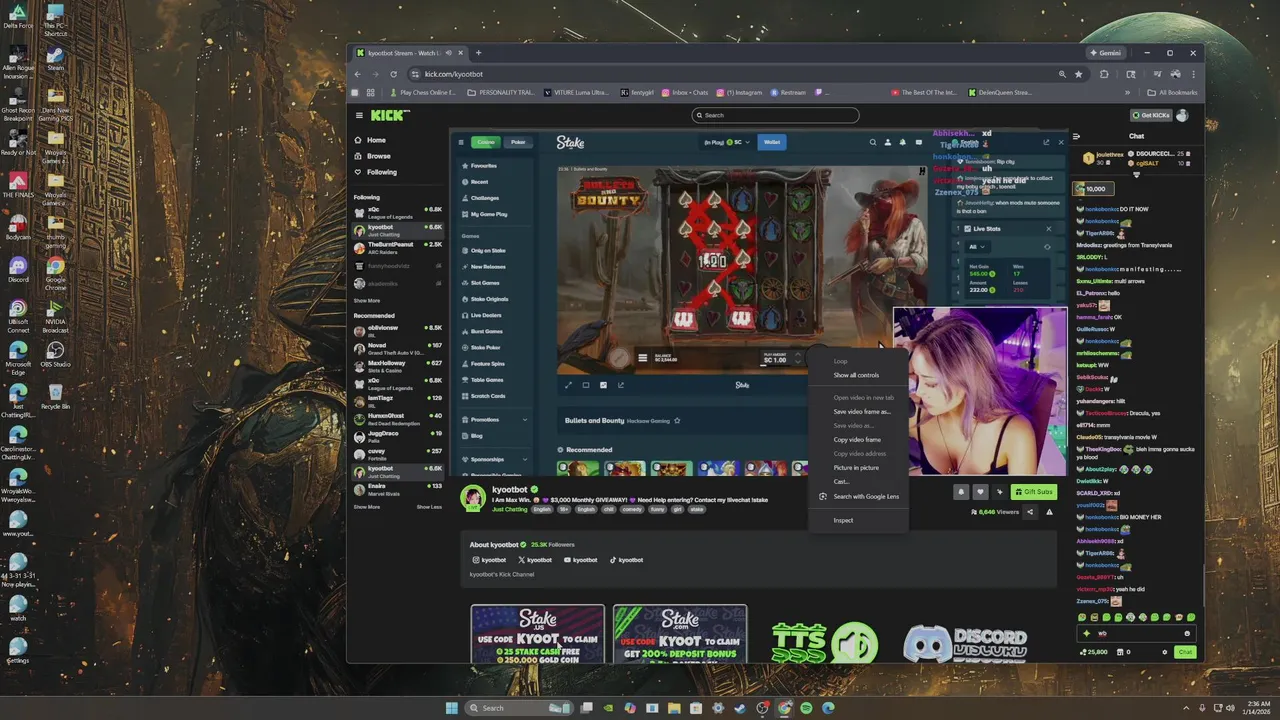Image resolution: width=1280 pixels, height=720 pixels.
Task: Toggle the heart follow button
Action: pyautogui.click(x=980, y=492)
